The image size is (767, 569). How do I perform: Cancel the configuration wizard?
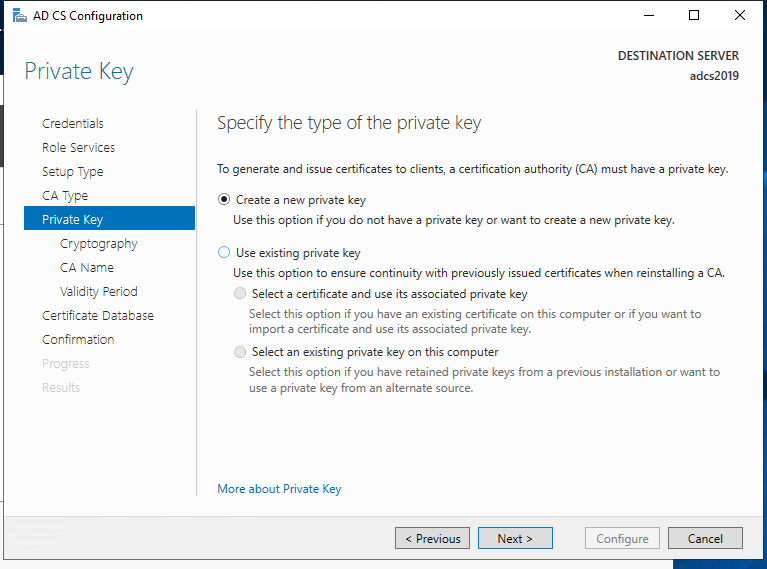705,539
